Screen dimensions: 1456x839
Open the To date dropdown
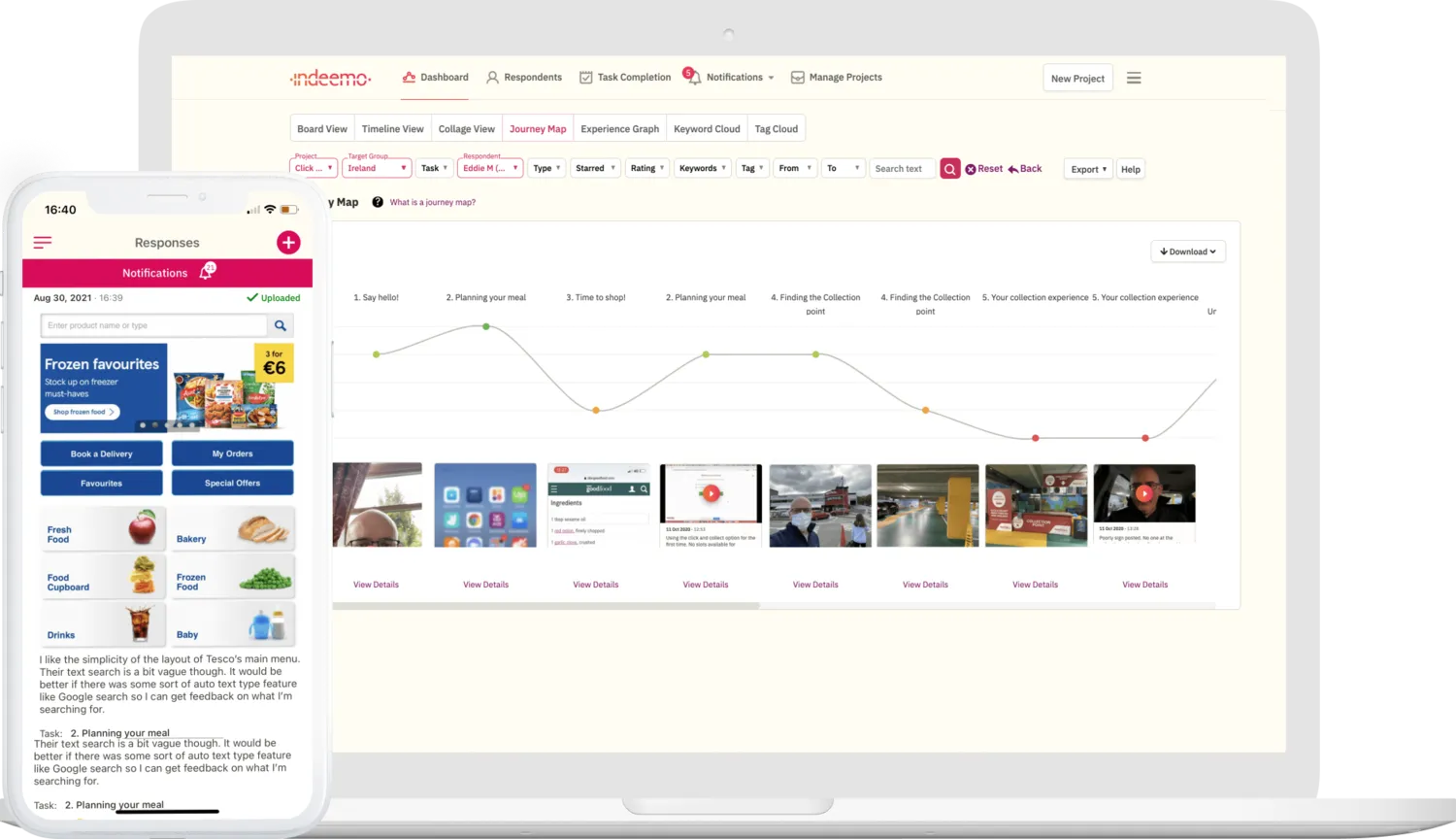pyautogui.click(x=843, y=169)
